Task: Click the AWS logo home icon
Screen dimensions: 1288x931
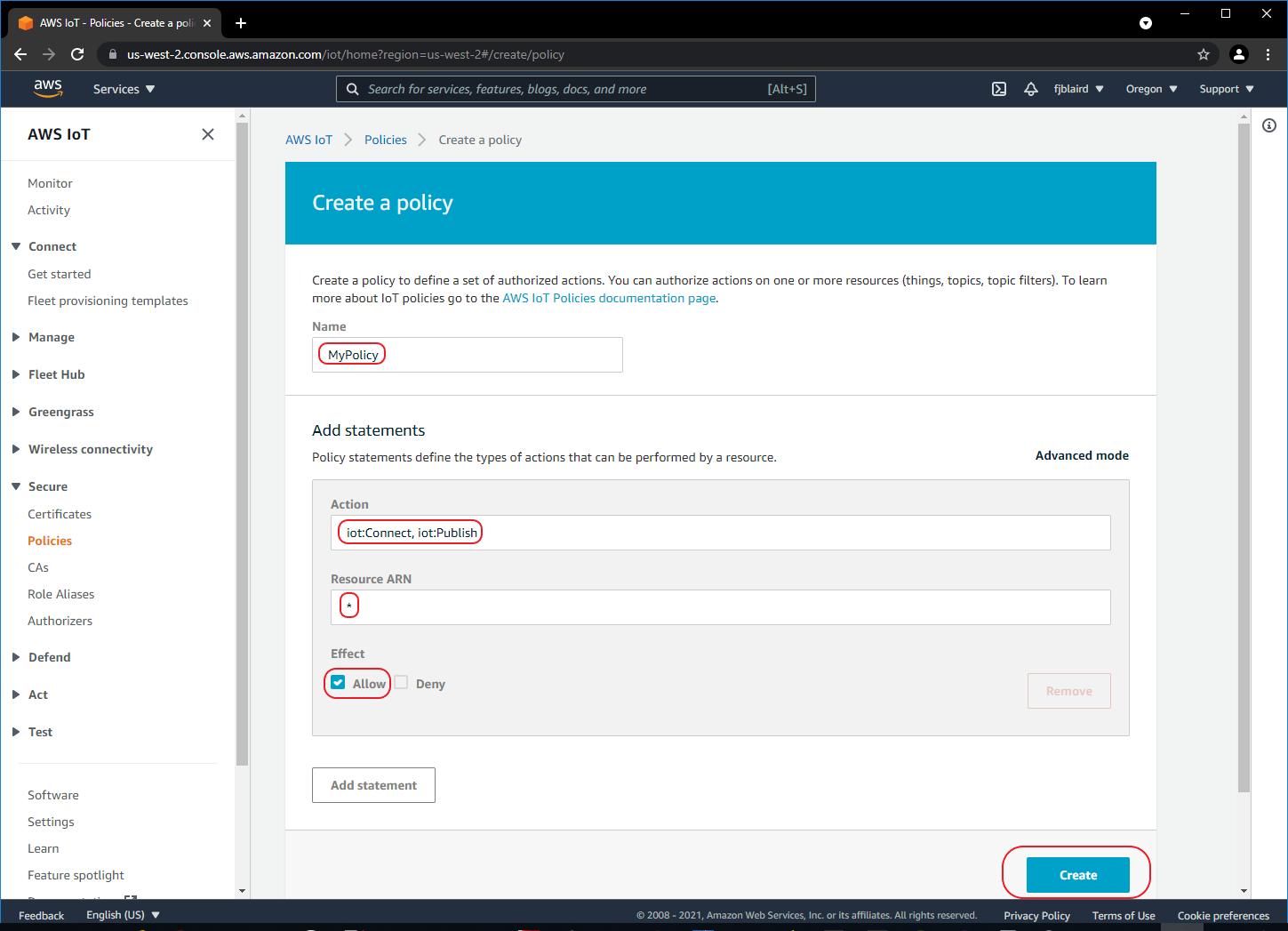Action: pos(48,88)
